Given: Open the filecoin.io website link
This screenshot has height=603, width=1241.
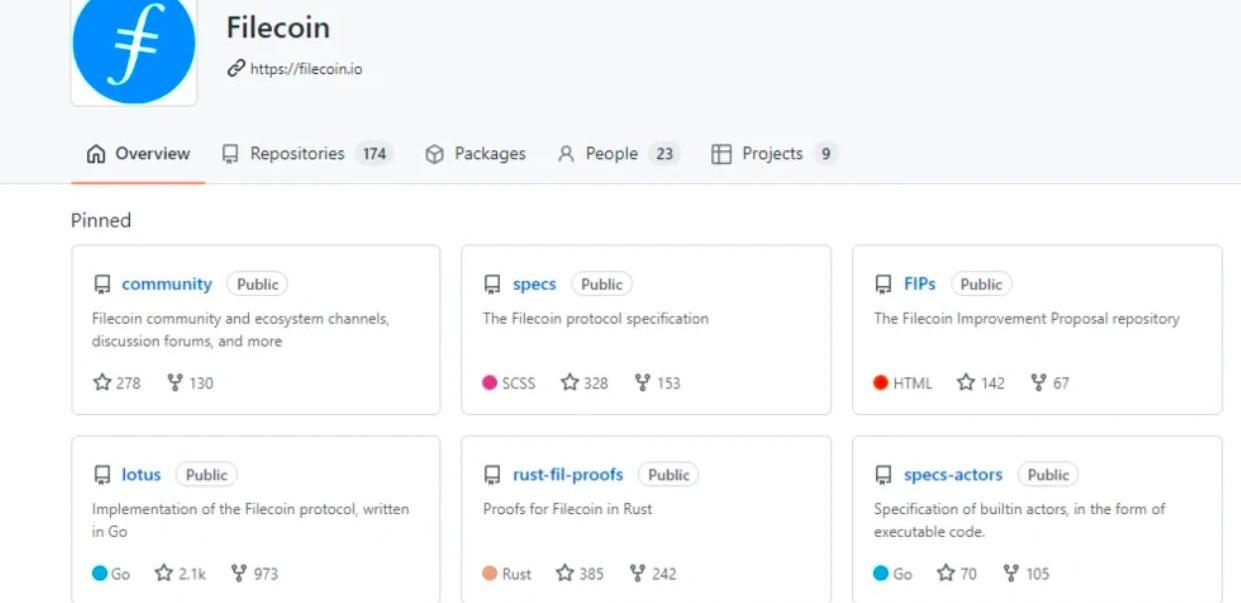Looking at the screenshot, I should click(305, 69).
